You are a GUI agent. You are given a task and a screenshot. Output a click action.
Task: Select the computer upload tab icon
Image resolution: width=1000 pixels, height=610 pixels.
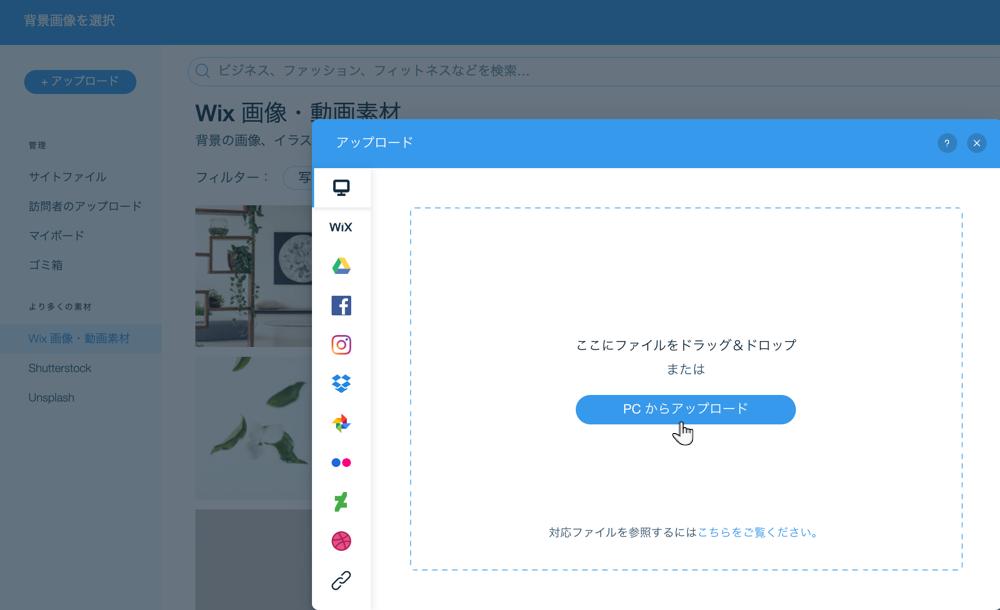[x=343, y=186]
